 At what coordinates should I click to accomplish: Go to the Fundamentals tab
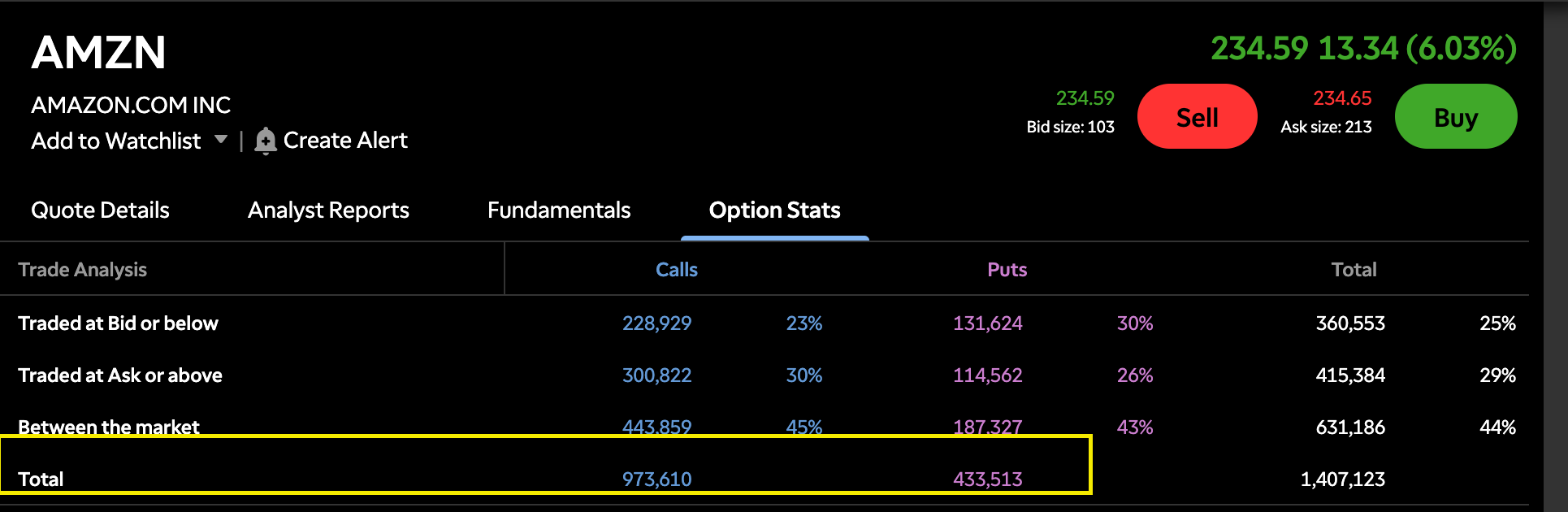point(559,210)
